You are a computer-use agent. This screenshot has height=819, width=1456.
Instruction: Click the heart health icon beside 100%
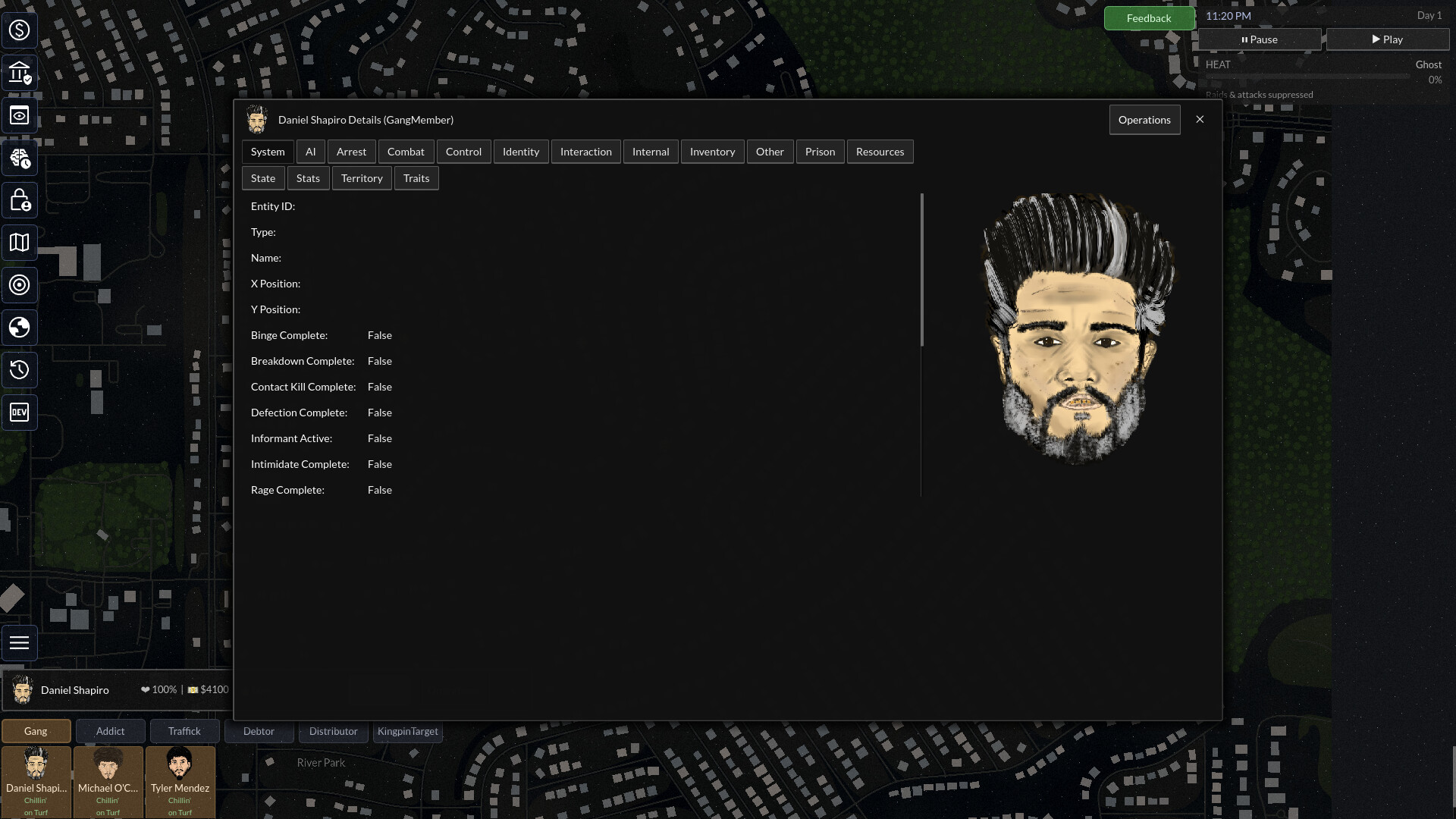(145, 690)
